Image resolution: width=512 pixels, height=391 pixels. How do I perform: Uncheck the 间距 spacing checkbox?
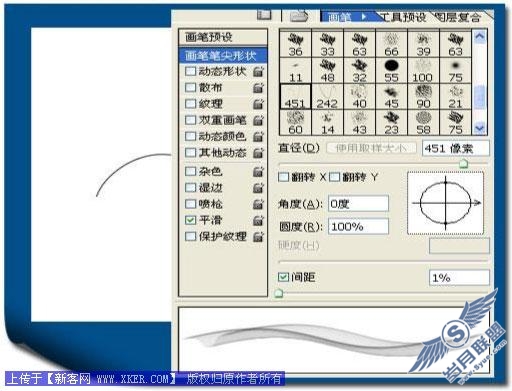[283, 277]
